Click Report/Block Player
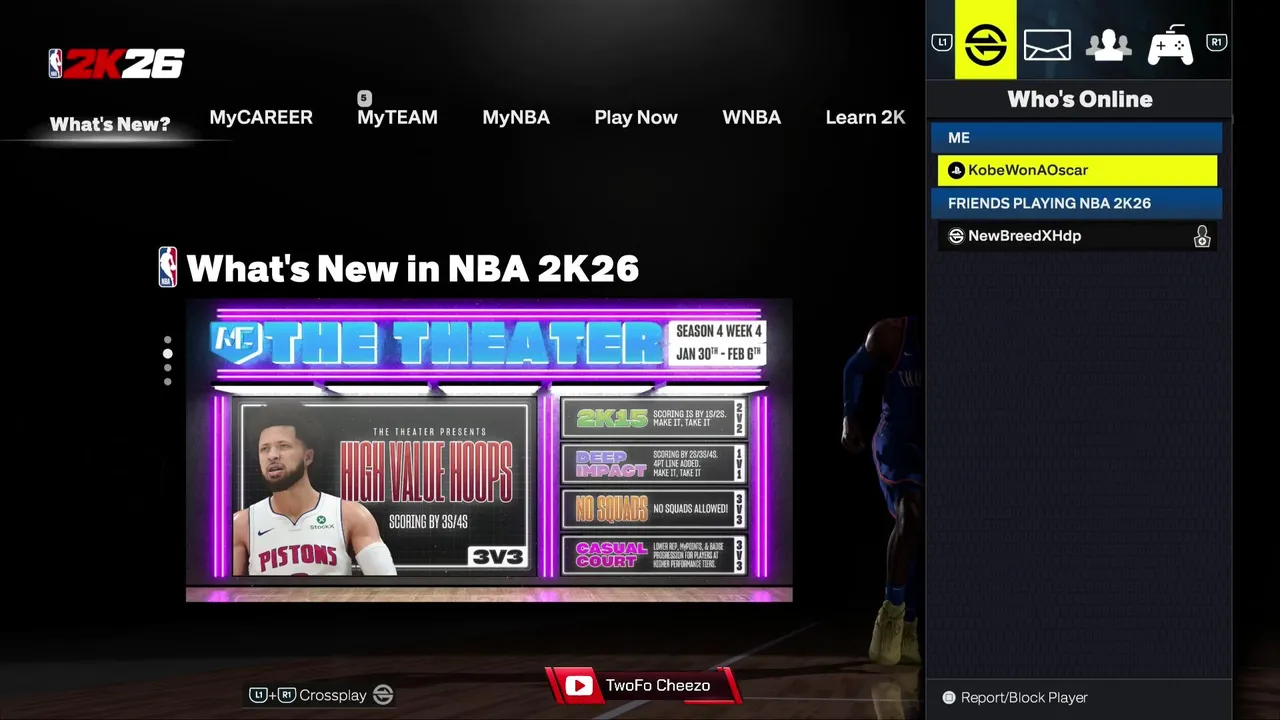The width and height of the screenshot is (1280, 720). click(x=1024, y=698)
